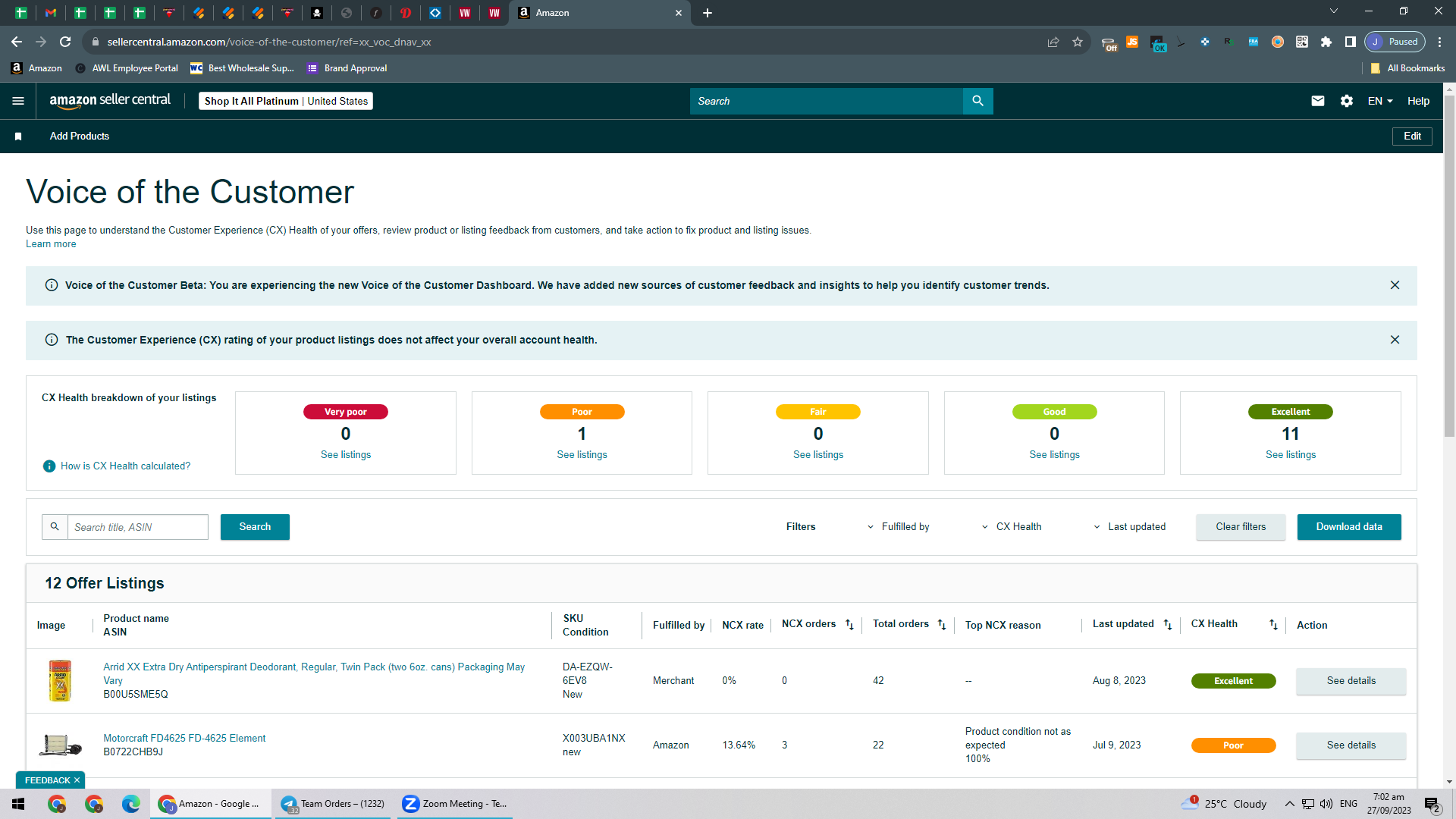Open Shop It All Platinum account switcher

coord(286,101)
